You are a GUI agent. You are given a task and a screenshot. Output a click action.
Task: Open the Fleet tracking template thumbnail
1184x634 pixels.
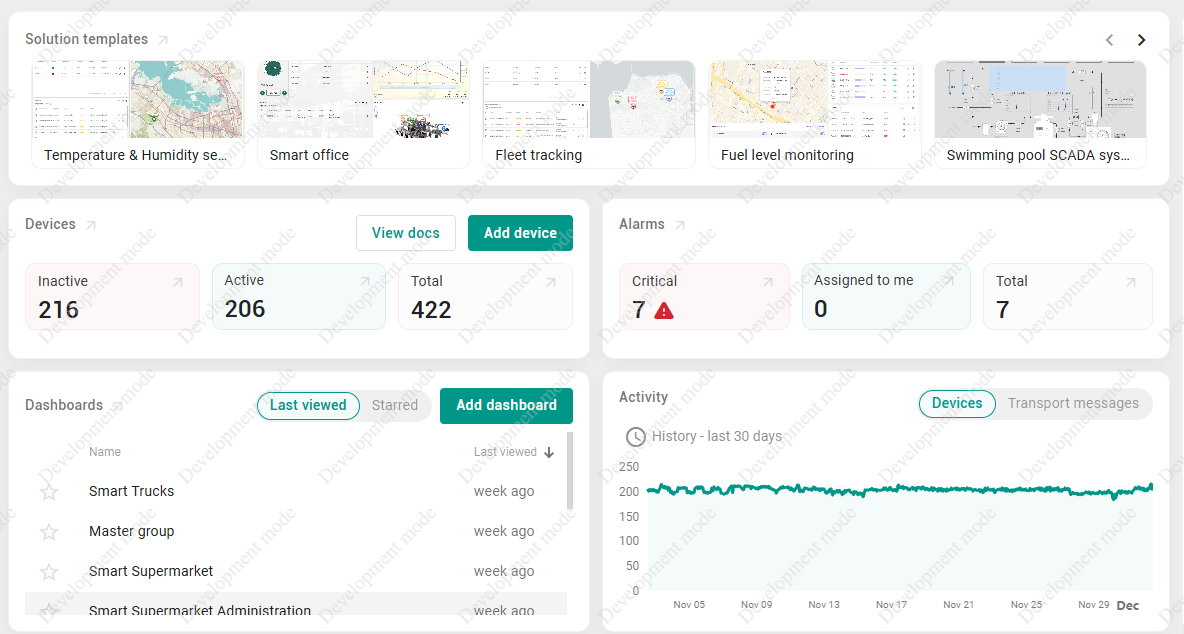588,100
